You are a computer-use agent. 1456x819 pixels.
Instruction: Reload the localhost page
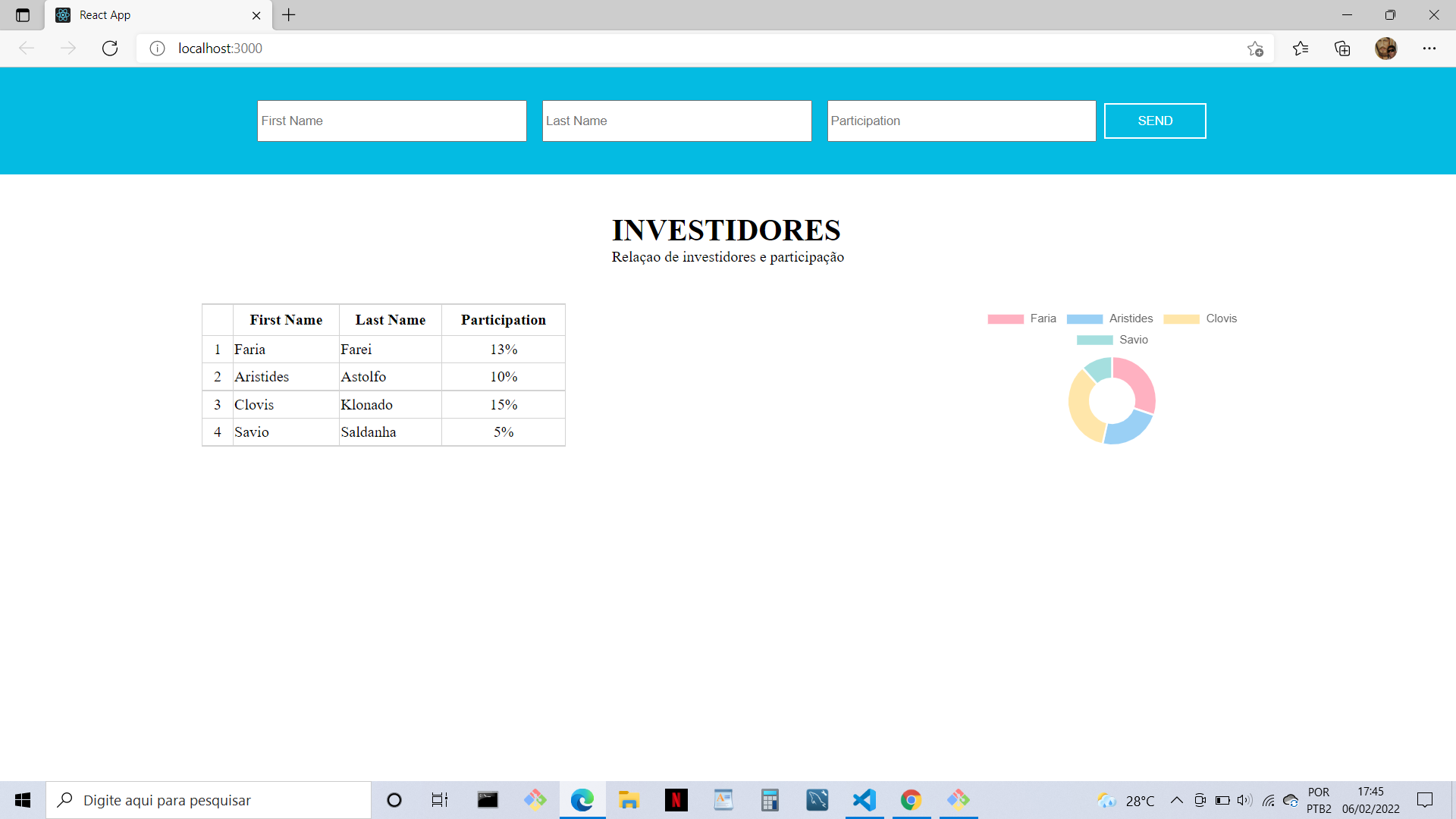[110, 49]
